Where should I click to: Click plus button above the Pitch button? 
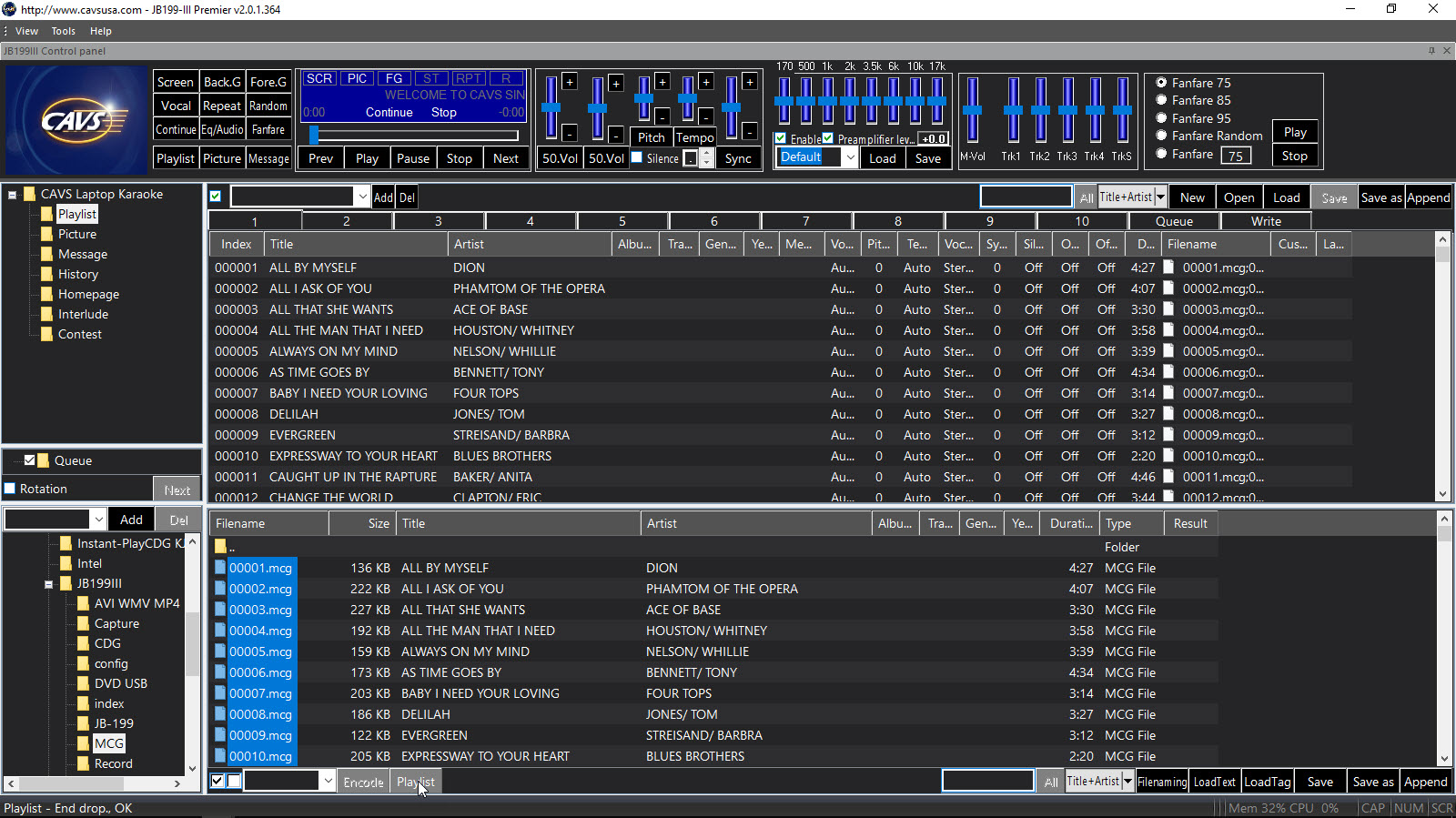tap(662, 82)
